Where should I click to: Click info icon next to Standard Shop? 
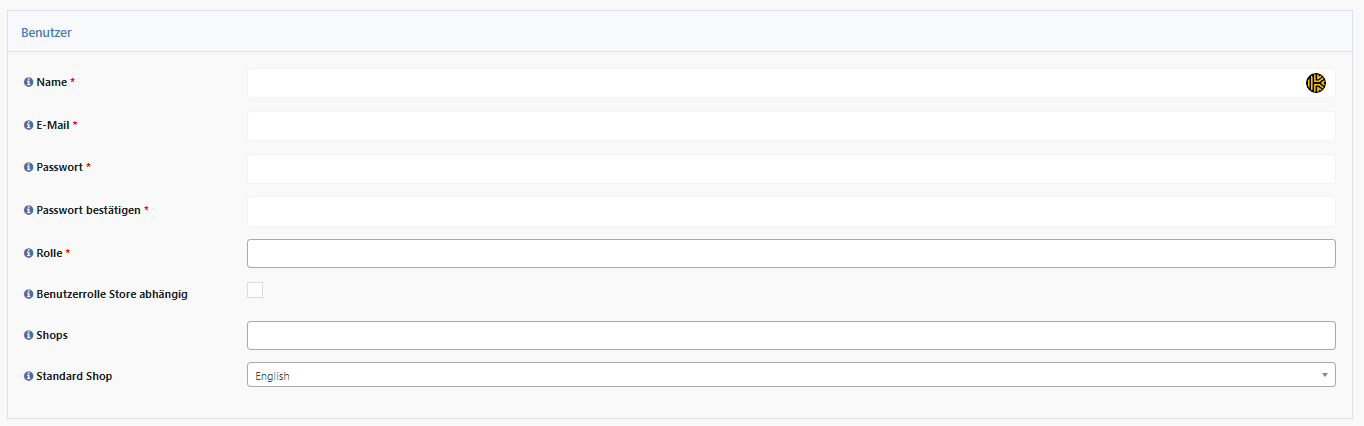[x=29, y=376]
